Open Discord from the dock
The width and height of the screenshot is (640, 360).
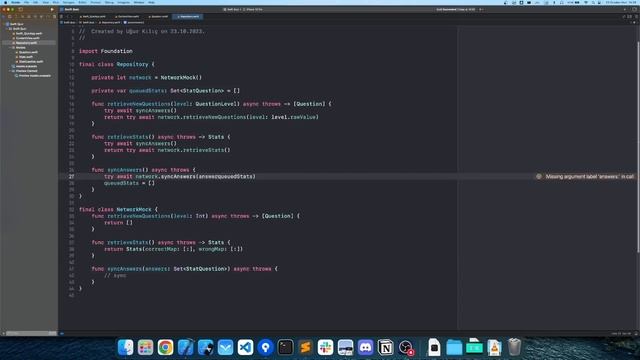(365, 347)
